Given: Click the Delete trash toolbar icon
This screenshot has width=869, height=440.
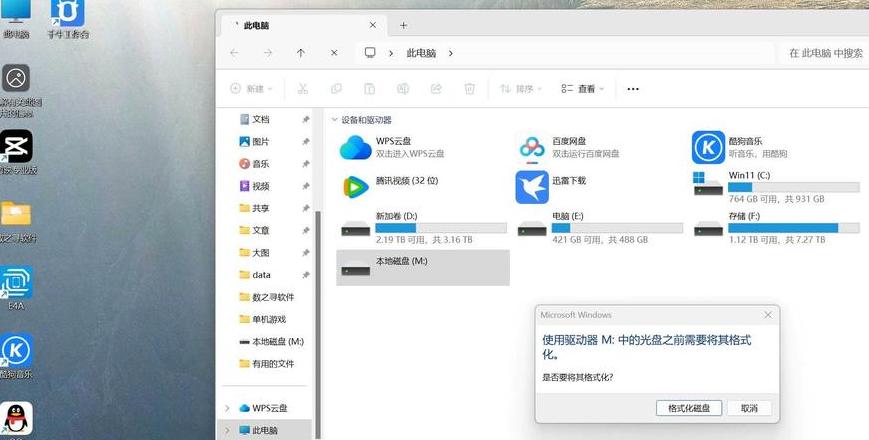Looking at the screenshot, I should (469, 89).
